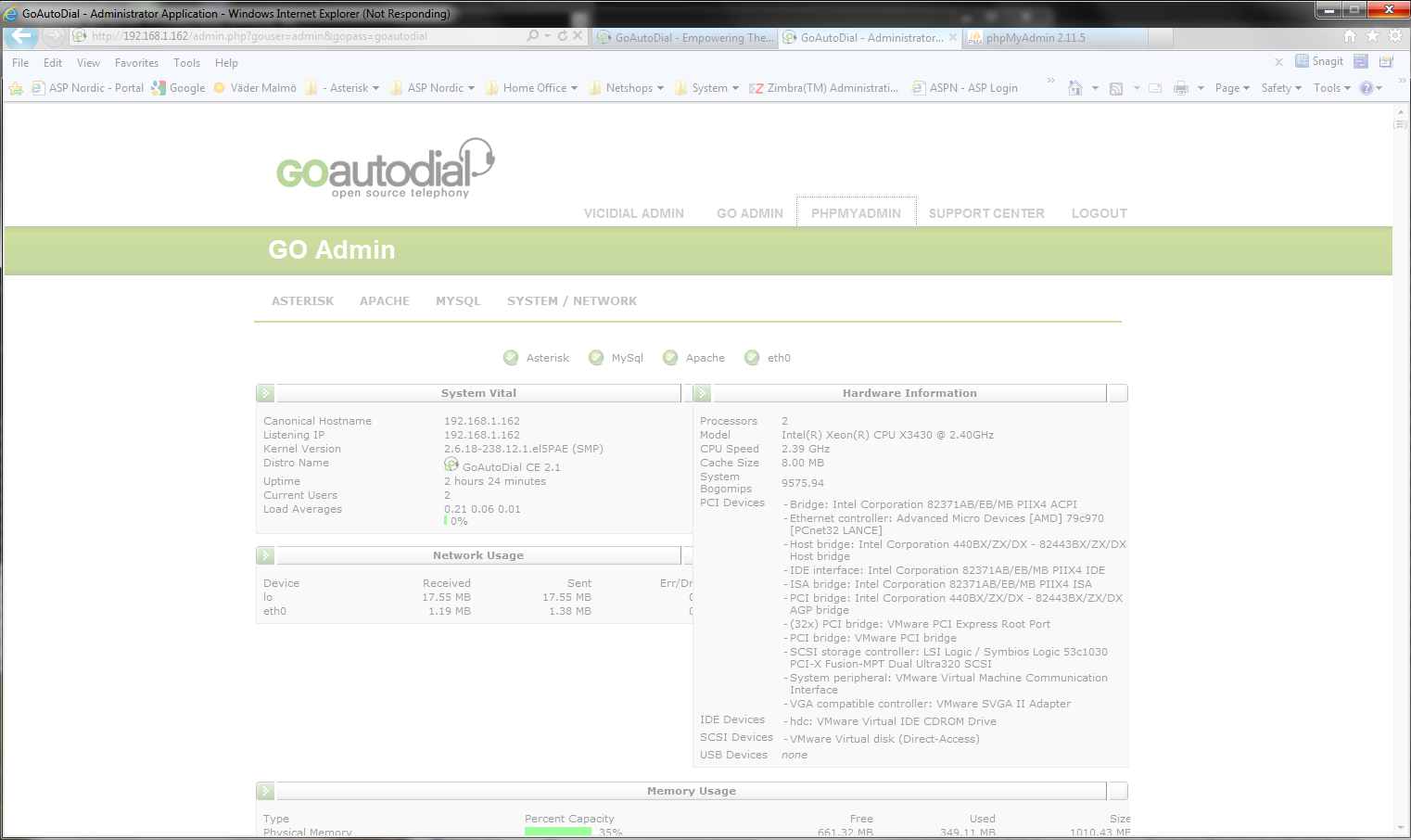Switch to the phpMyAdmin 2.11.5 tab
This screenshot has height=840, width=1411.
click(1056, 37)
